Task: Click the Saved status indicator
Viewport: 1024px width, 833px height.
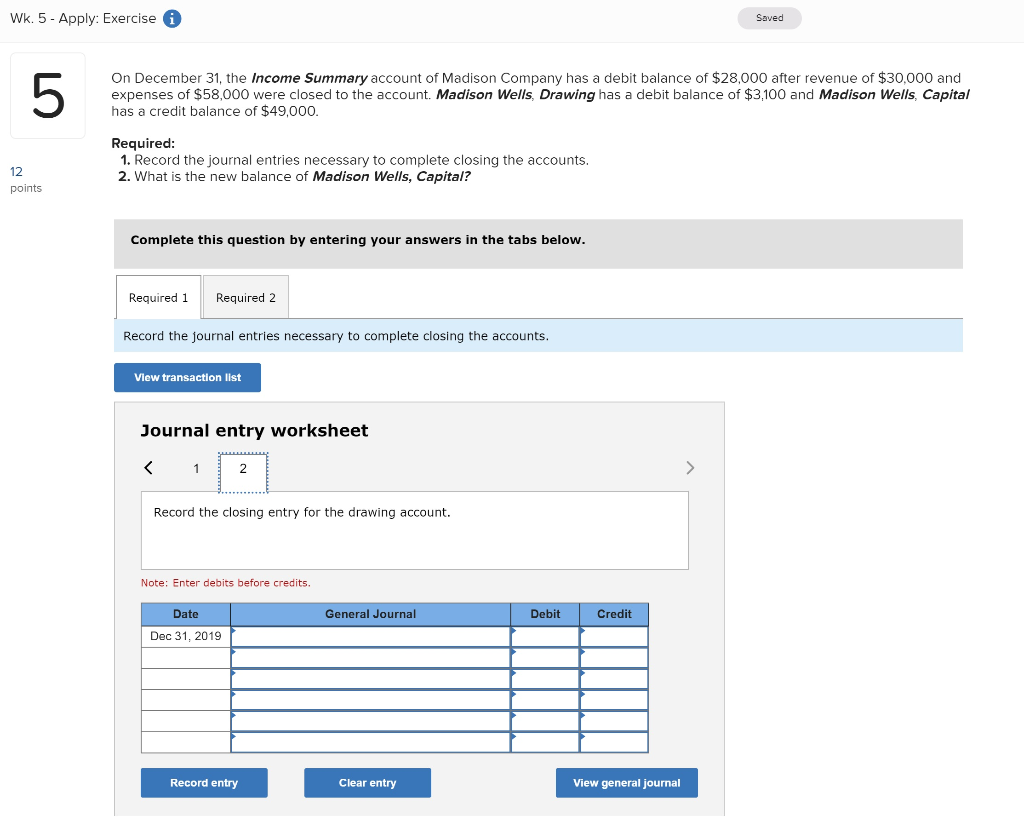Action: coord(769,17)
